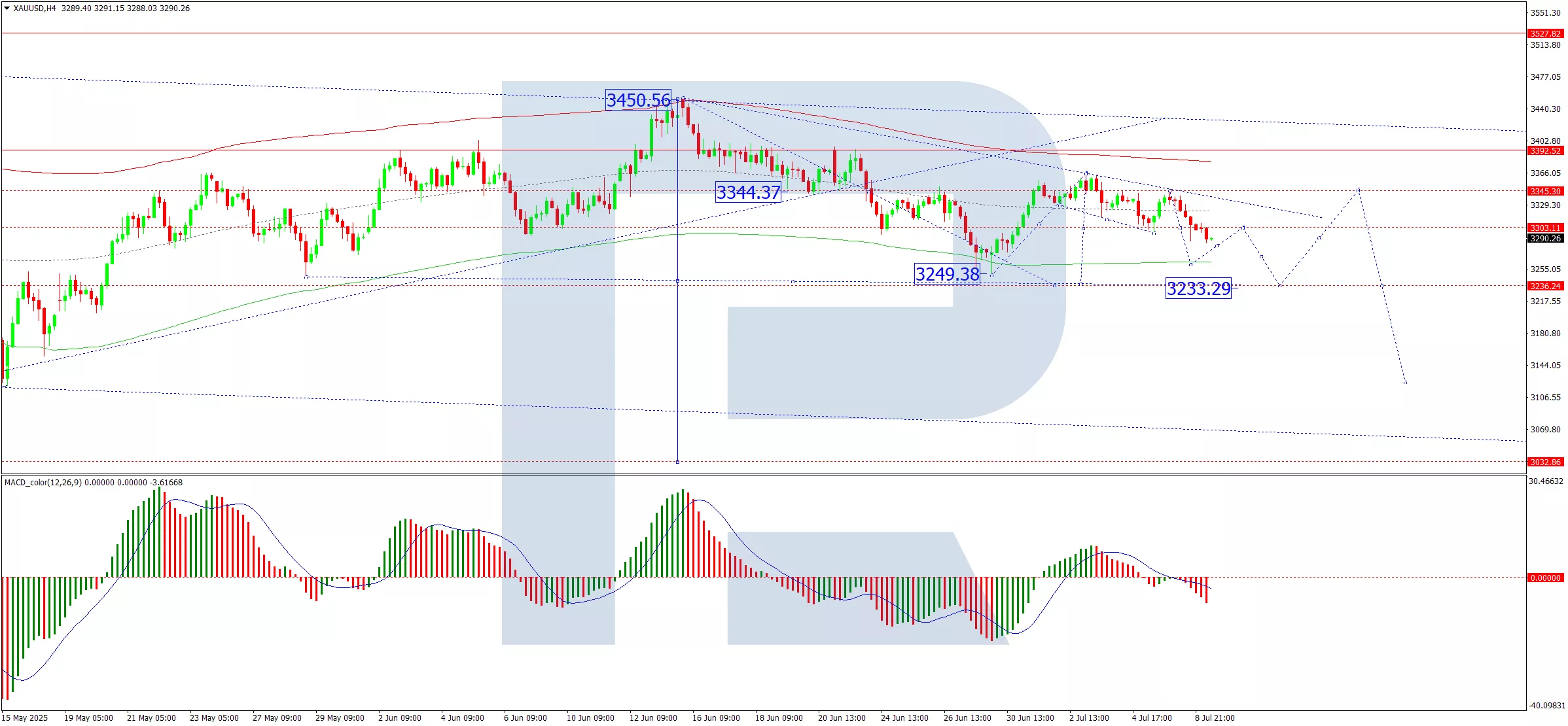
Task: Click the 12 Jun 09:00 date label
Action: click(x=653, y=717)
